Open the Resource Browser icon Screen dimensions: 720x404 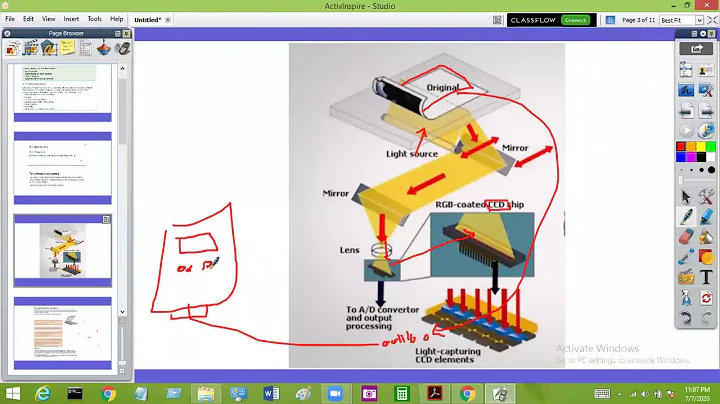(x=31, y=48)
